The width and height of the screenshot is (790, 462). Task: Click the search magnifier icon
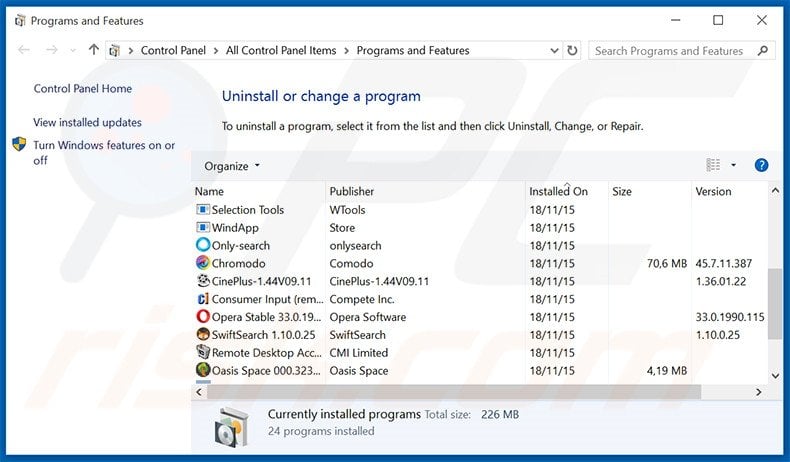click(763, 50)
